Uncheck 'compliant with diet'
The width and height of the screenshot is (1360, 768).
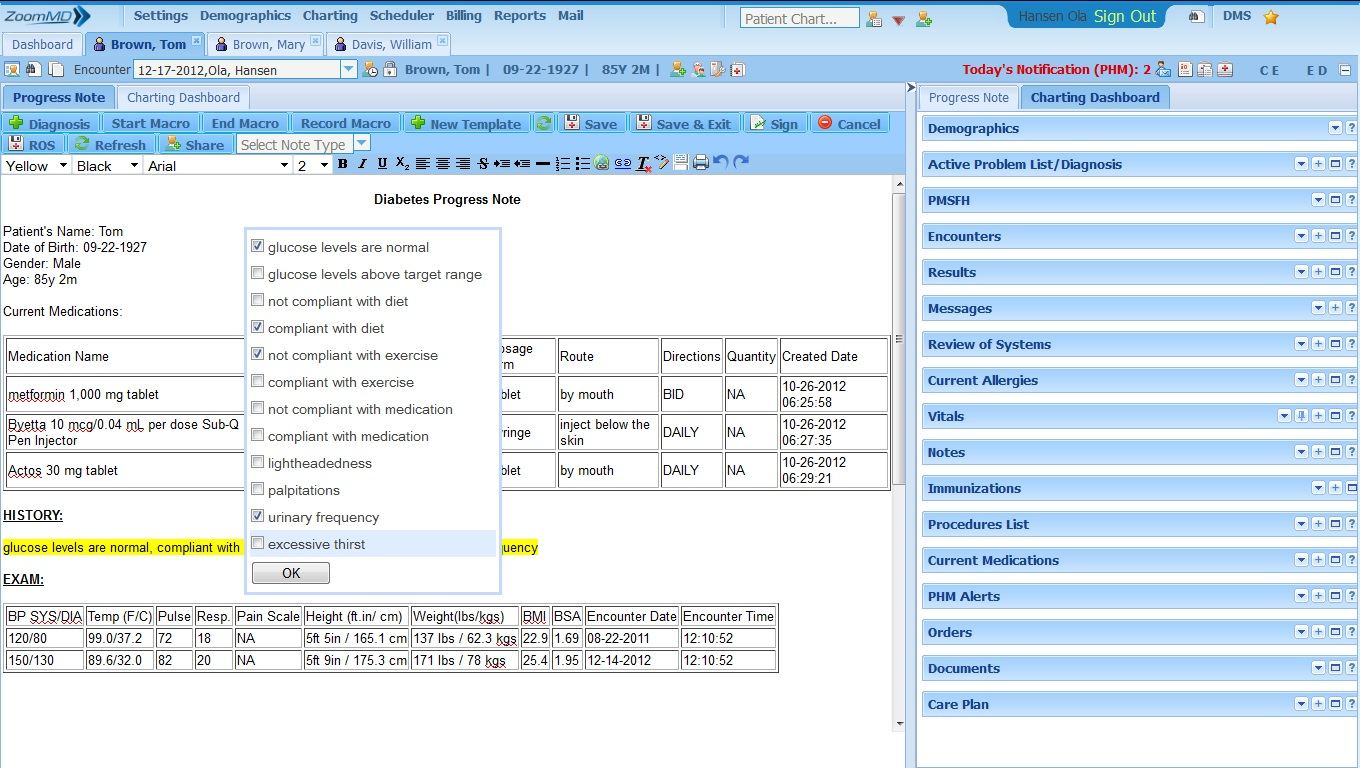258,327
